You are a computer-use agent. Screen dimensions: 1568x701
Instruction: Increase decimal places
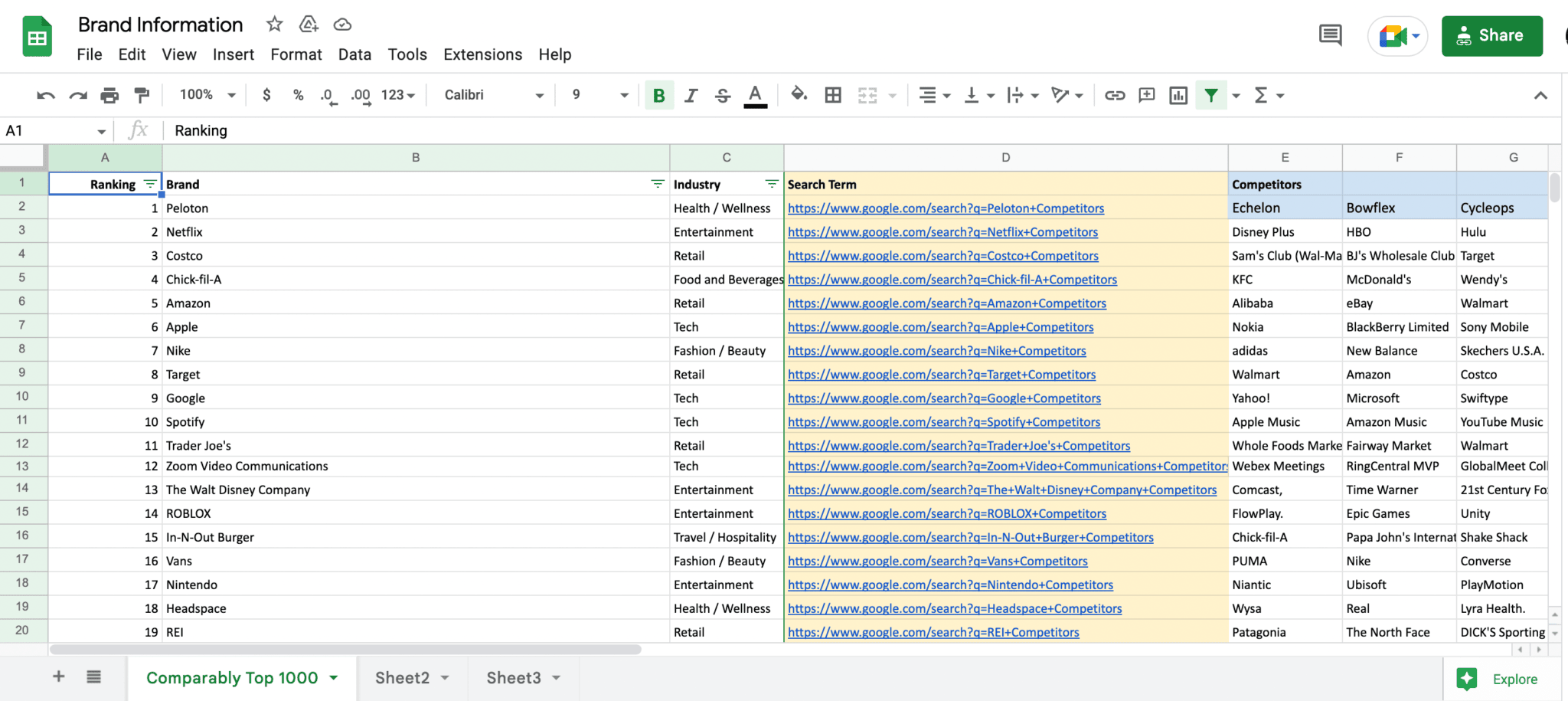[361, 96]
